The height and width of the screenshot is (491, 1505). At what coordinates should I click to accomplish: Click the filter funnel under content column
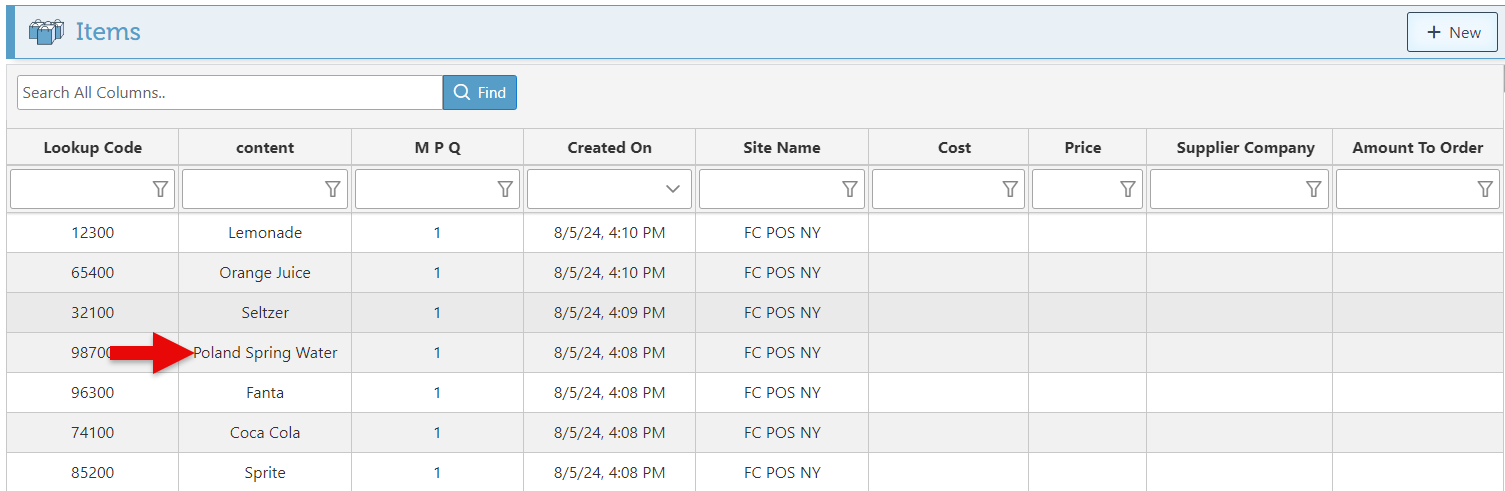333,189
